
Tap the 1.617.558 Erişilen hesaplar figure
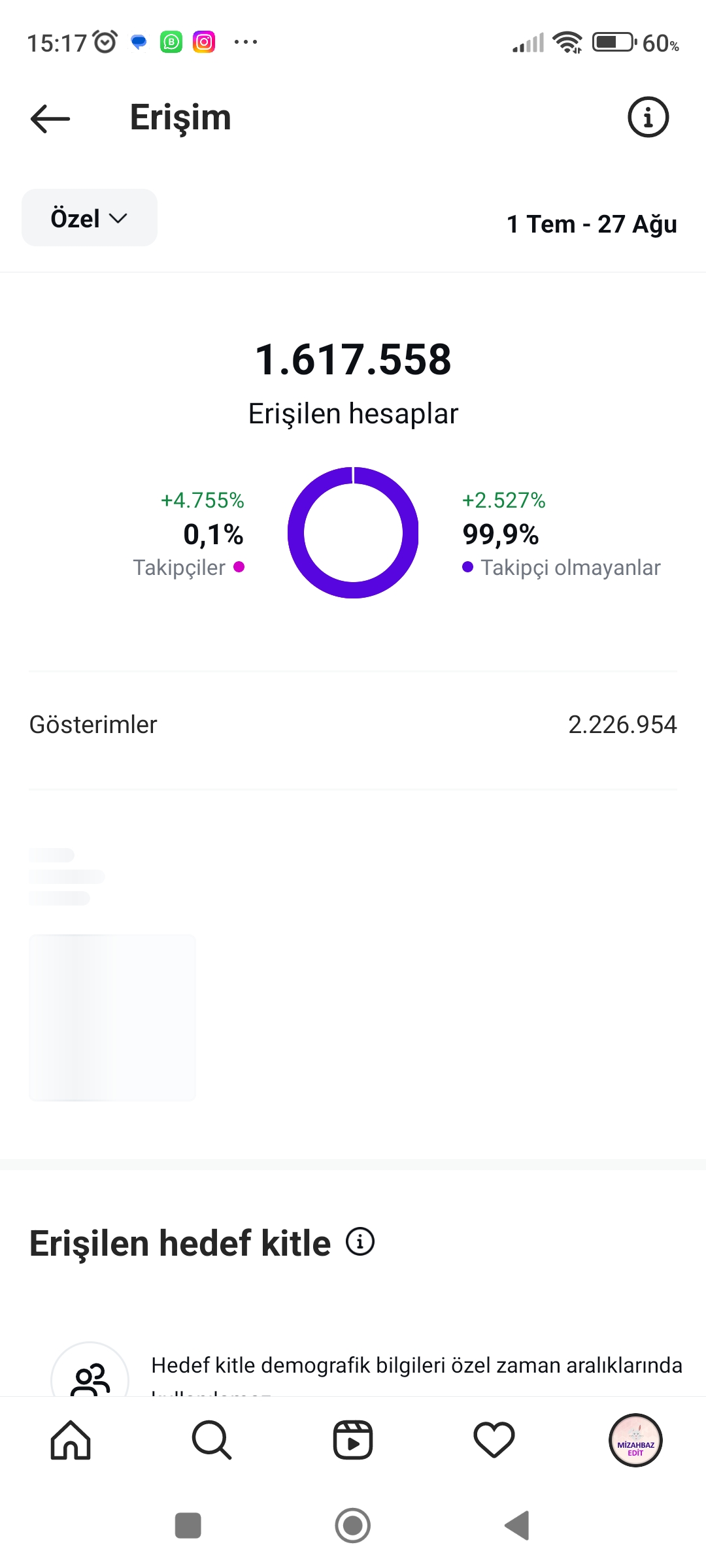click(x=353, y=382)
